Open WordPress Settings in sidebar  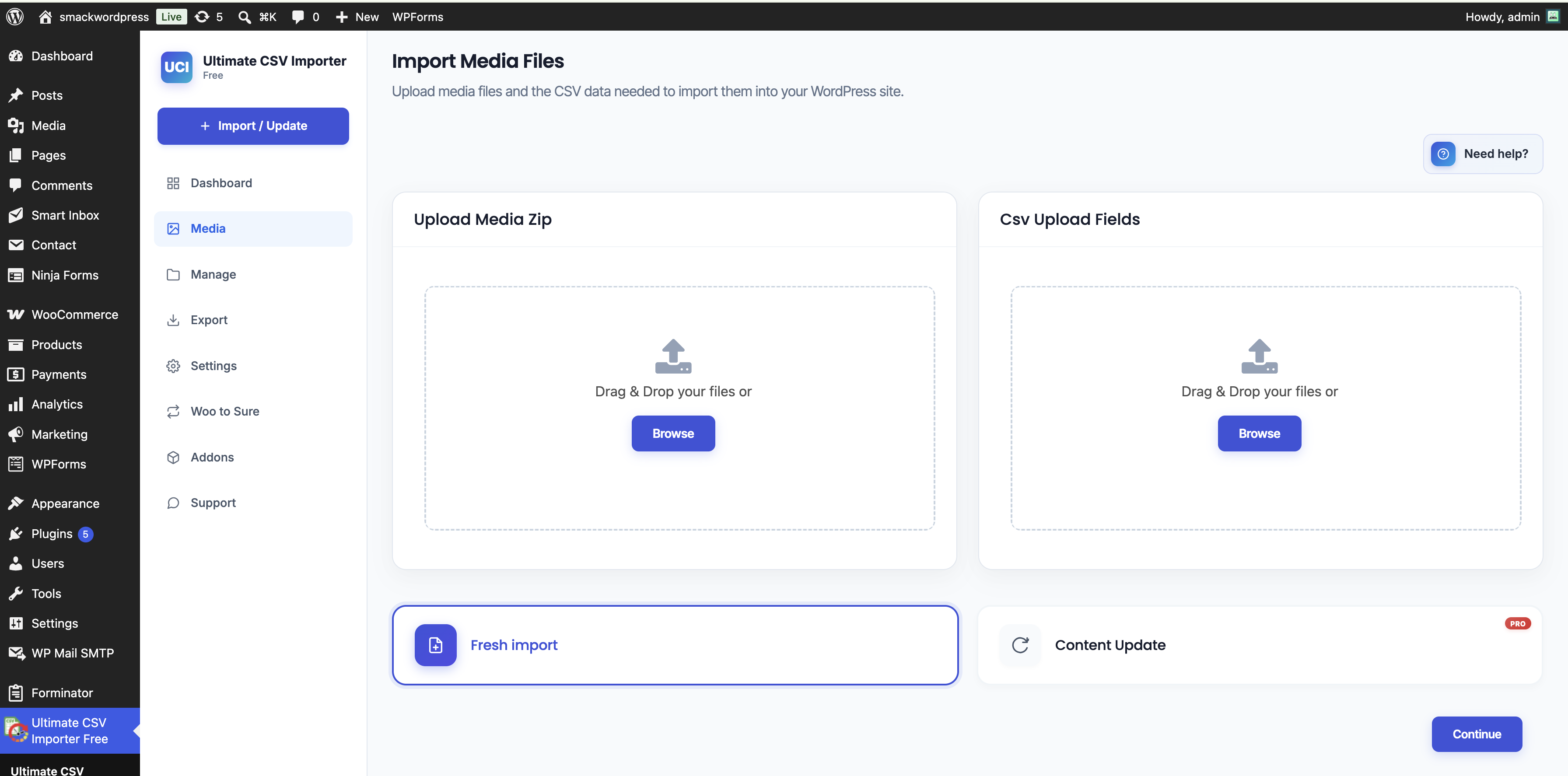click(70, 623)
